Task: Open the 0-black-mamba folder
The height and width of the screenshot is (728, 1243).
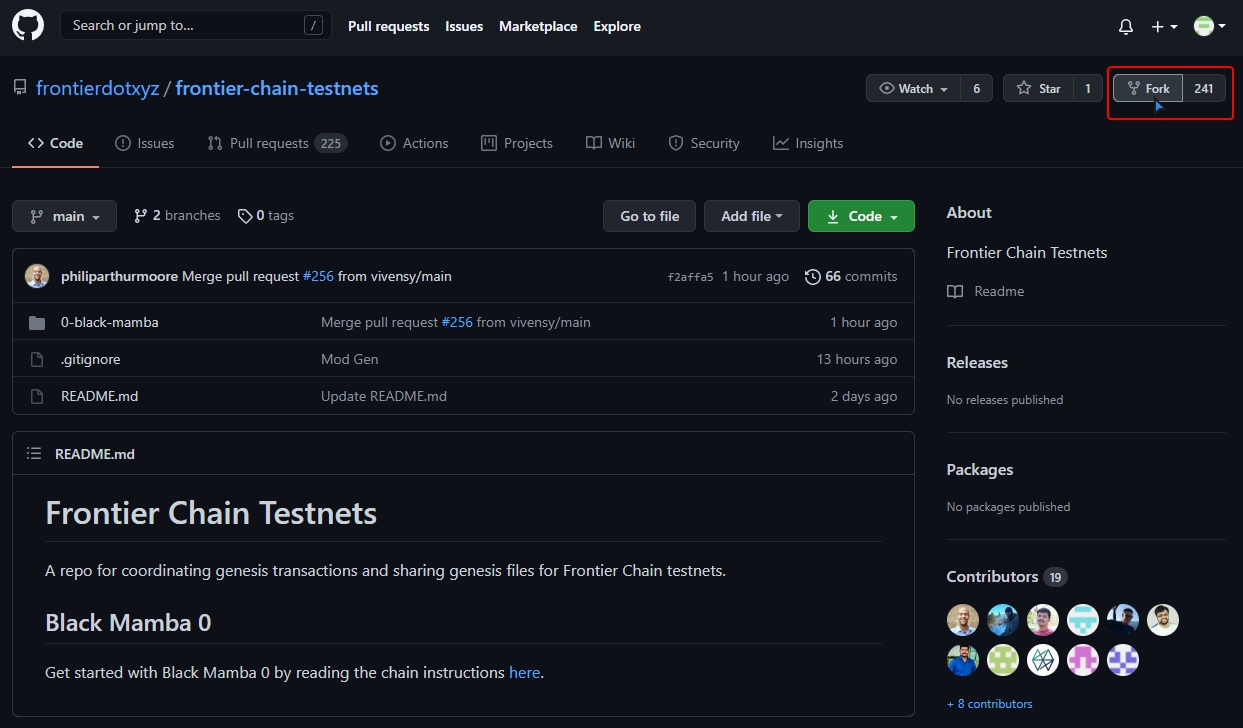Action: pos(110,322)
